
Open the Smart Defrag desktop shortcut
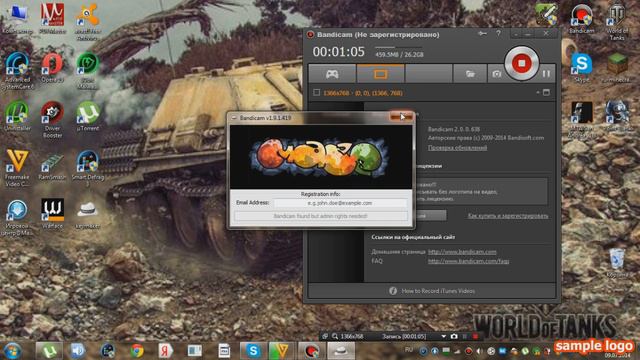[87, 168]
